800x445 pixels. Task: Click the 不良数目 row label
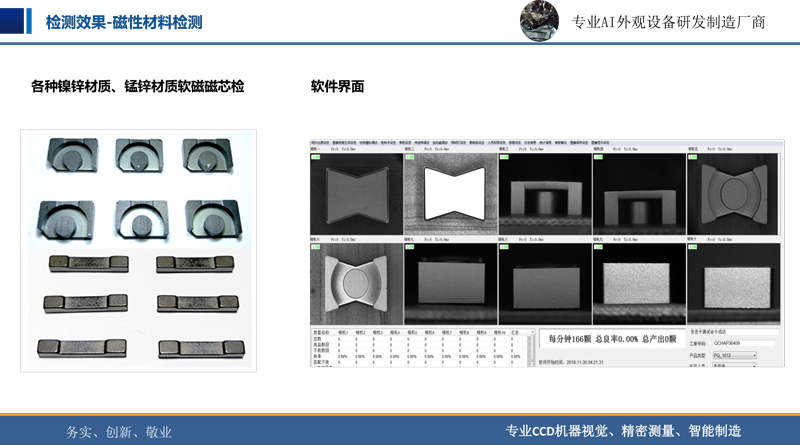pos(321,351)
